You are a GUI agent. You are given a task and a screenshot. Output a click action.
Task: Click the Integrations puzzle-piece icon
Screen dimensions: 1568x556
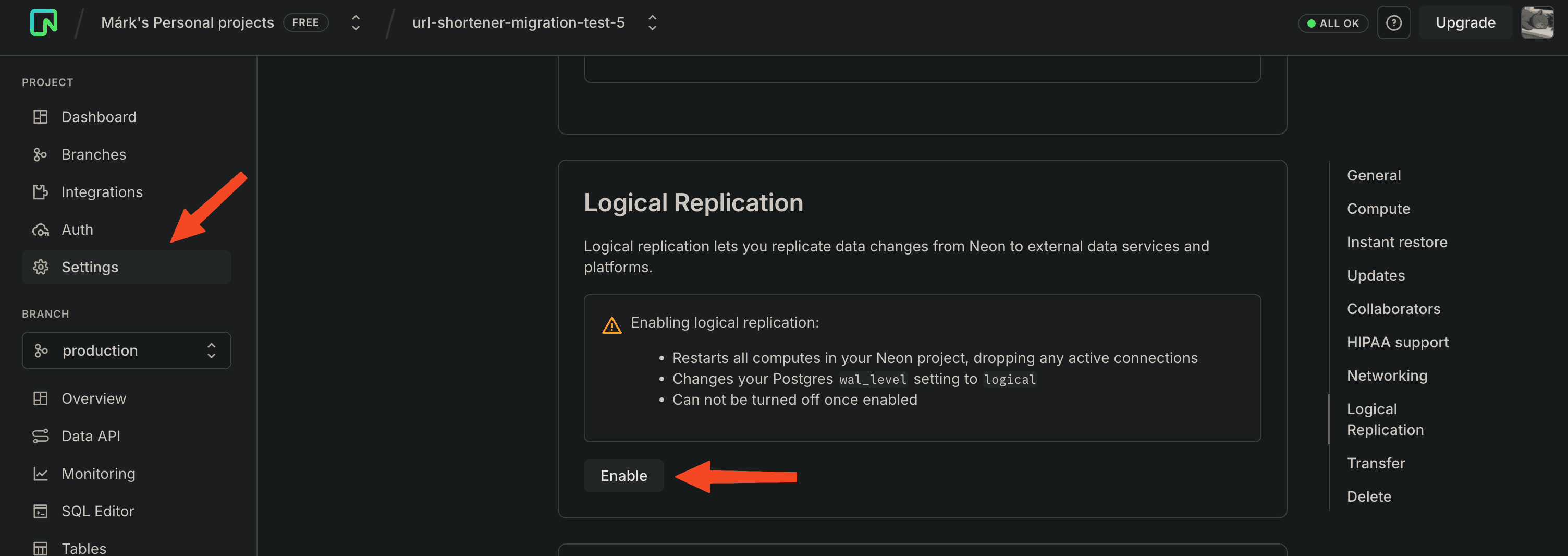point(40,191)
